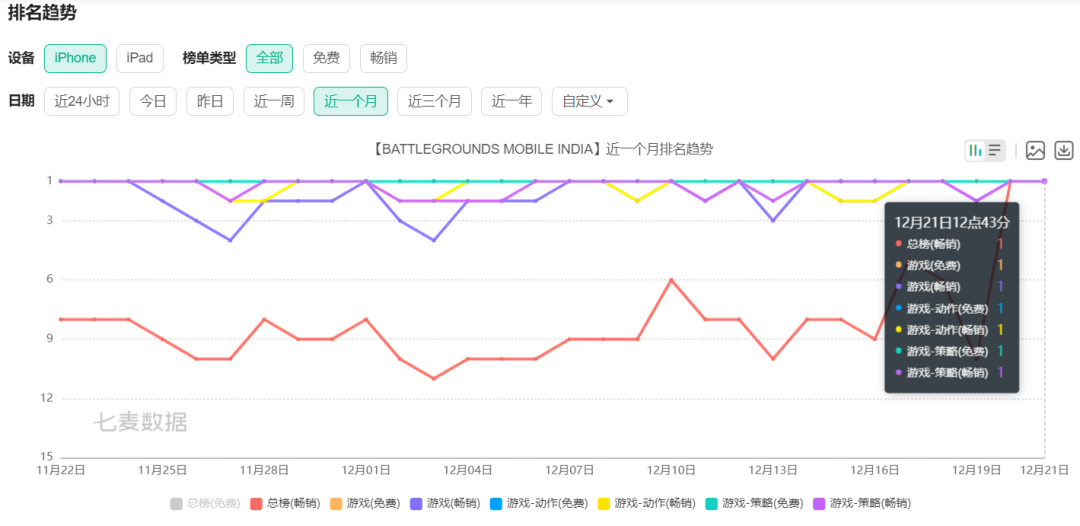Toggle the 游戏-动作(免费) legend series
Screen dimensions: 1080x526
pyautogui.click(x=539, y=503)
